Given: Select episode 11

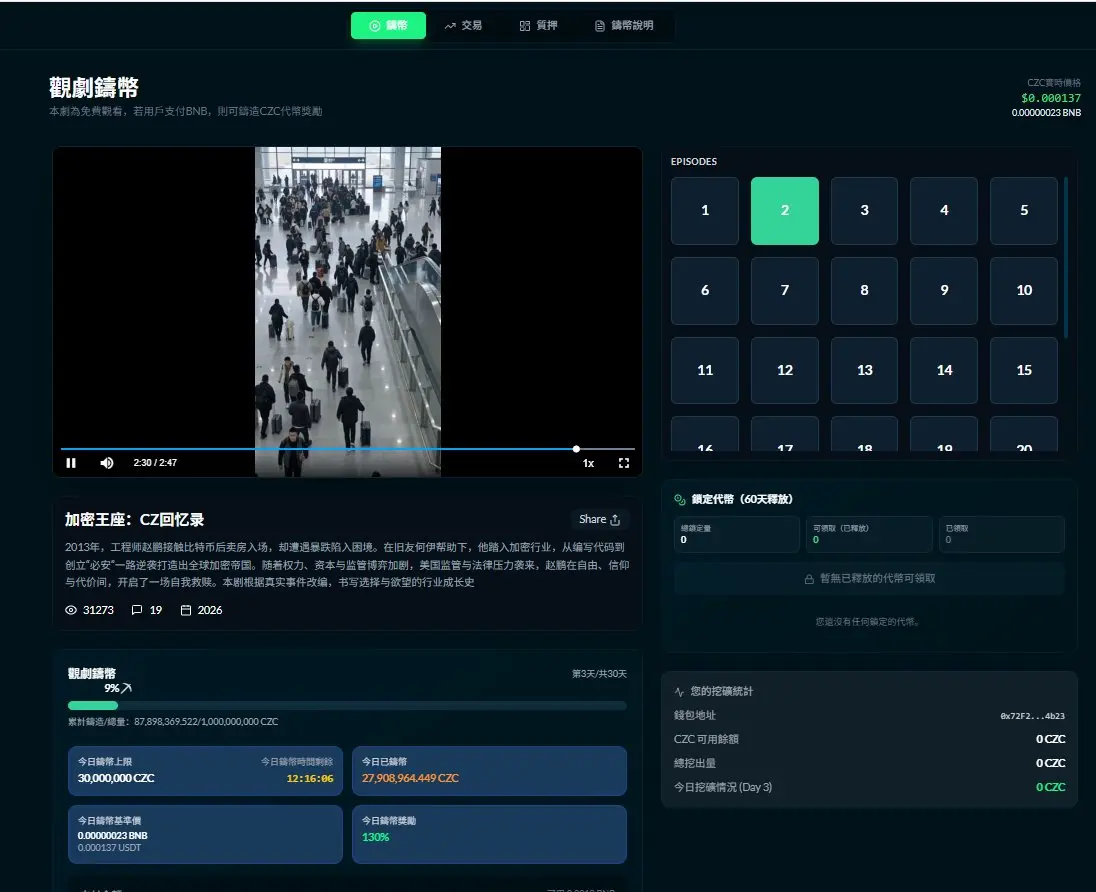Looking at the screenshot, I should pos(705,371).
